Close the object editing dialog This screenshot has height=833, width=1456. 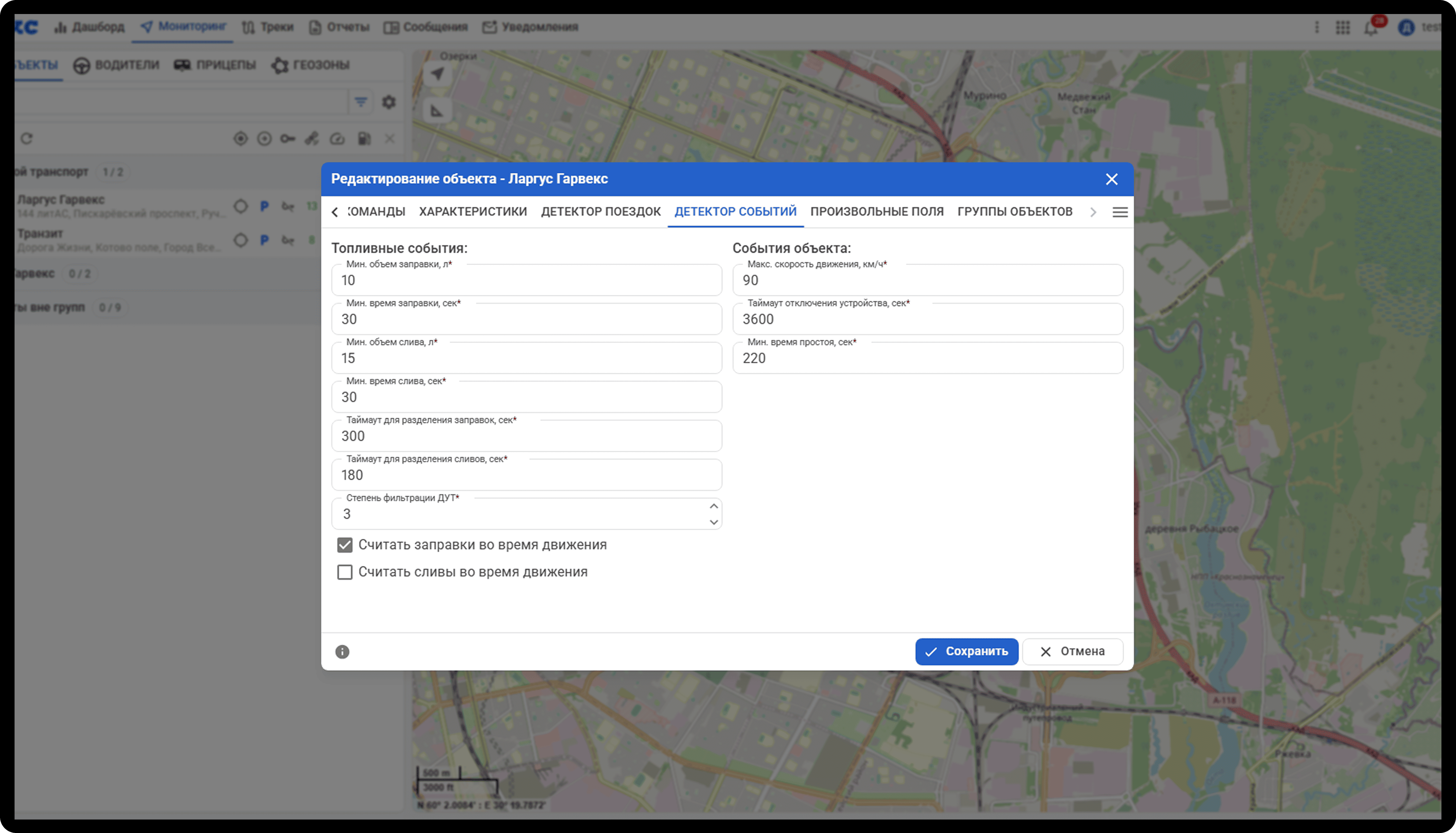point(1112,180)
